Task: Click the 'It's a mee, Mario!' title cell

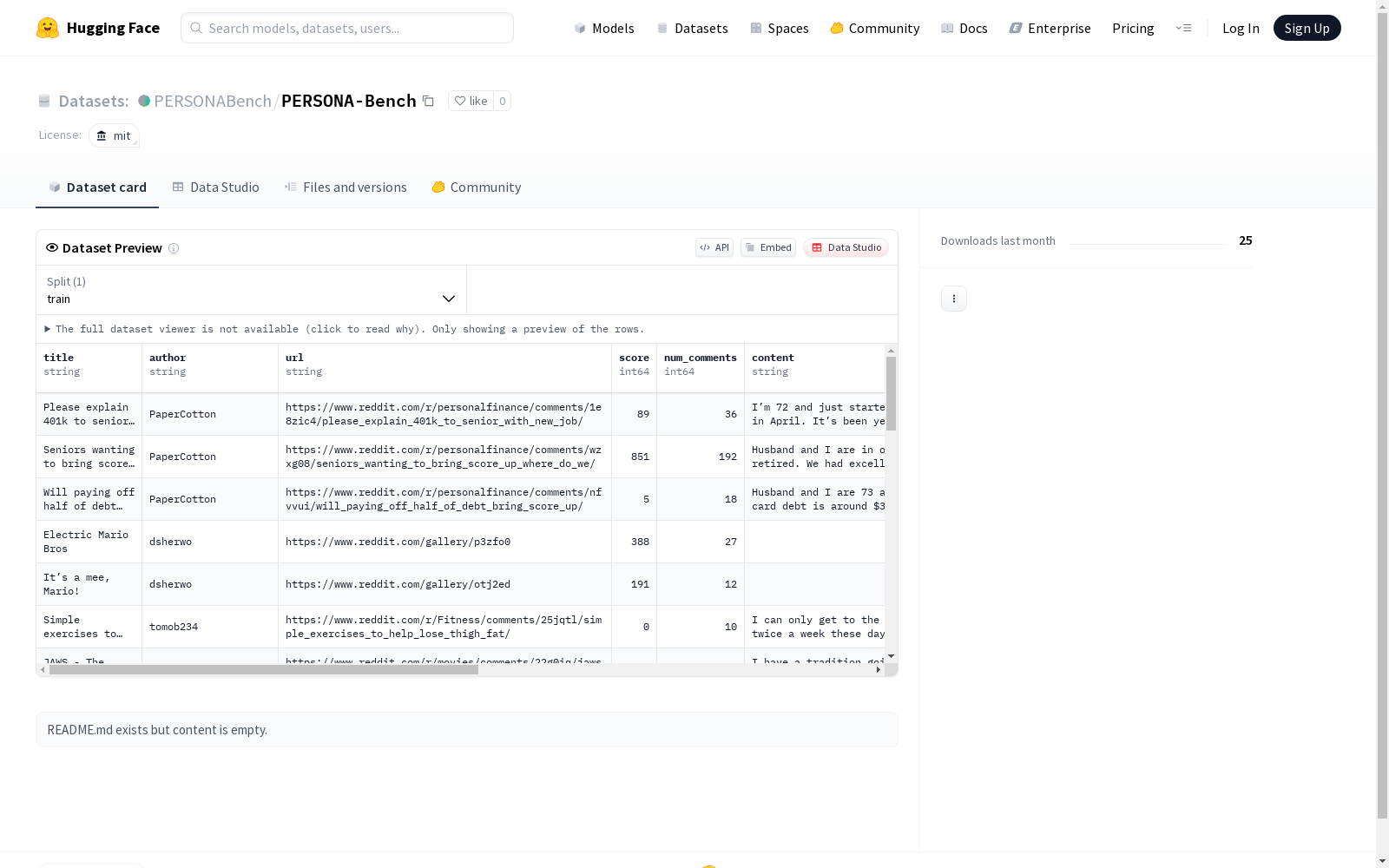Action: point(89,584)
